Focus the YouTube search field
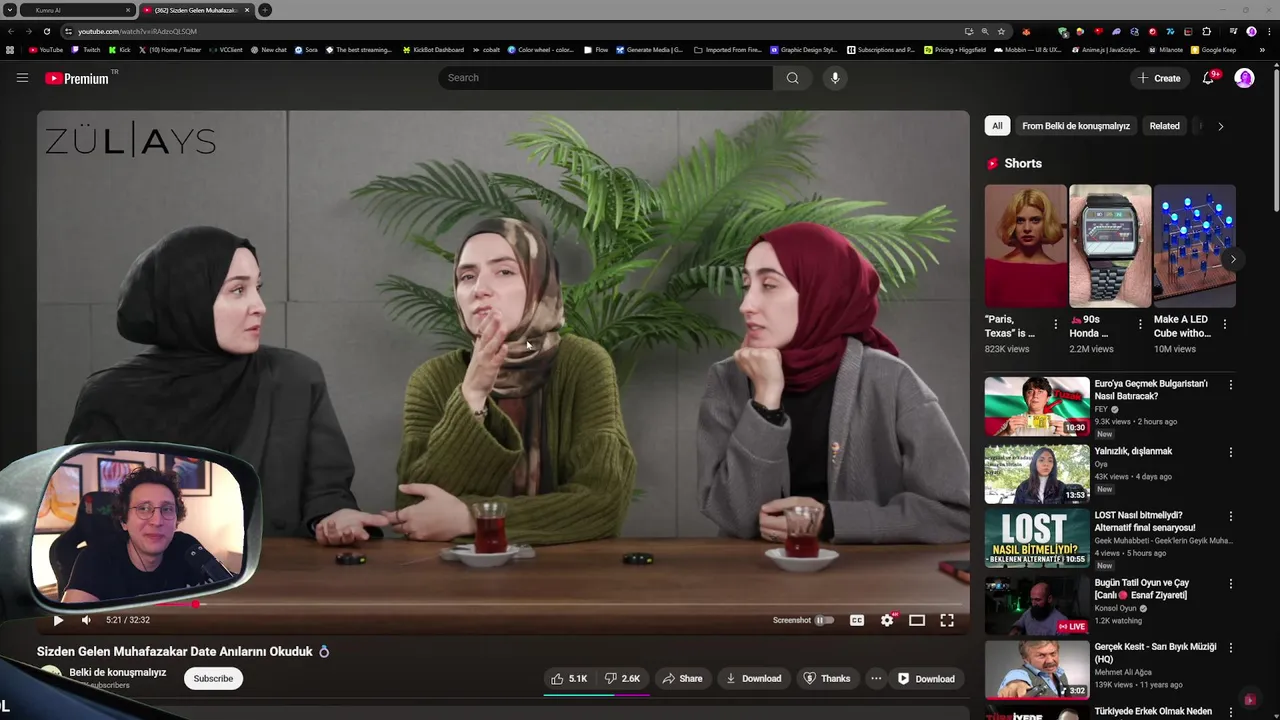 [606, 78]
